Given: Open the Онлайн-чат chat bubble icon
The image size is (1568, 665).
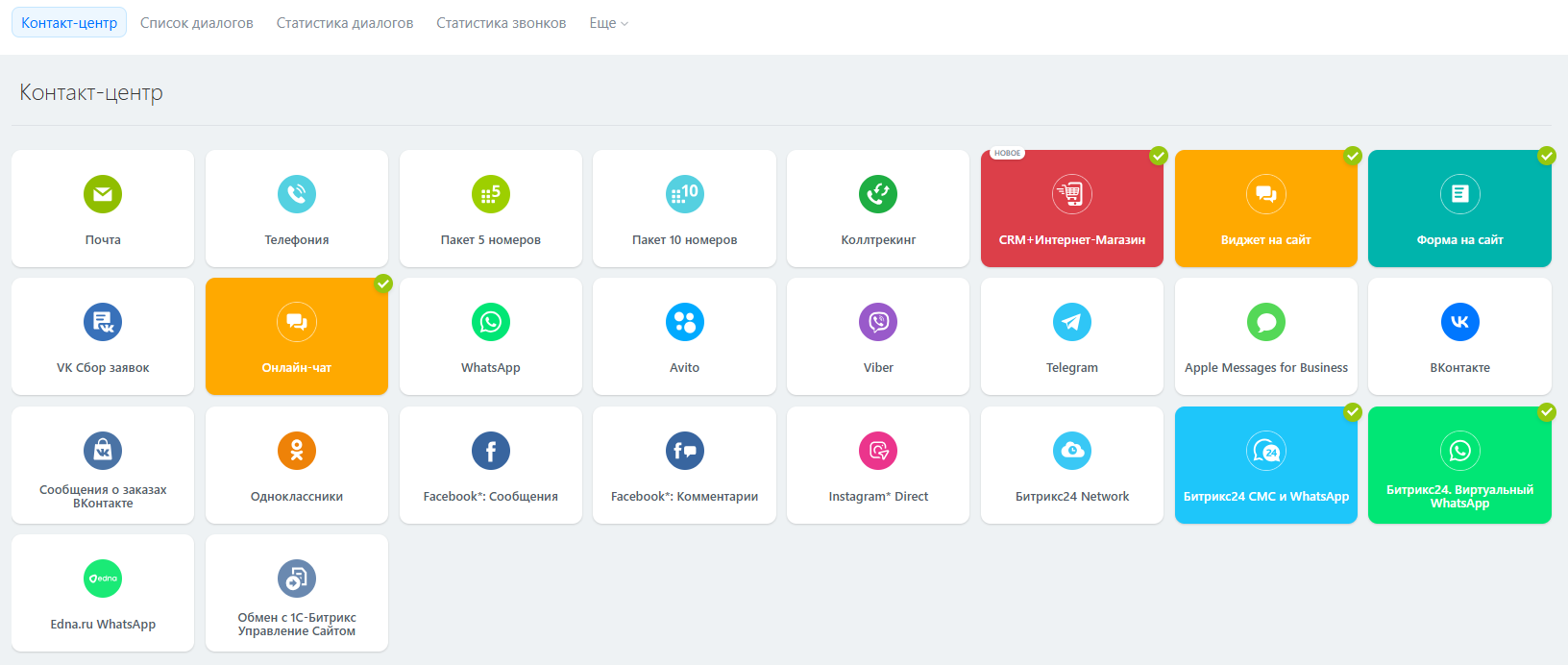Looking at the screenshot, I should pos(297,322).
